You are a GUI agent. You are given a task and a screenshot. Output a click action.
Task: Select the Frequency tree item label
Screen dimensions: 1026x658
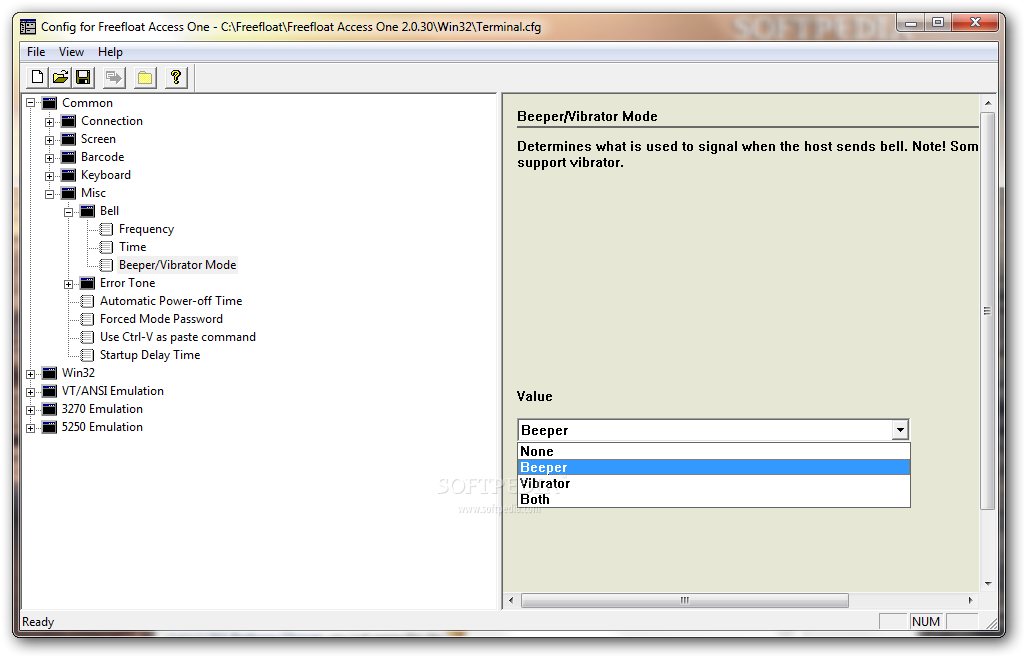(146, 229)
